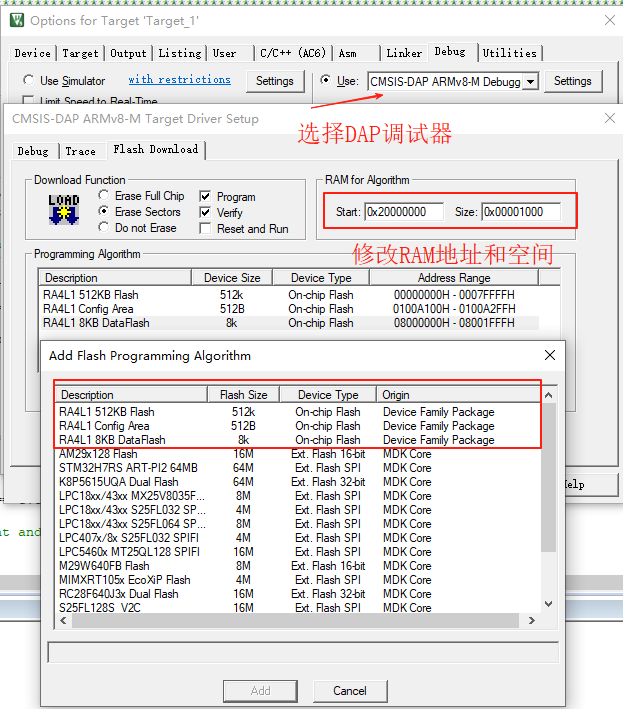623x709 pixels.
Task: Click Settings button next to CMSIS-DAP dropdown
Action: [573, 81]
